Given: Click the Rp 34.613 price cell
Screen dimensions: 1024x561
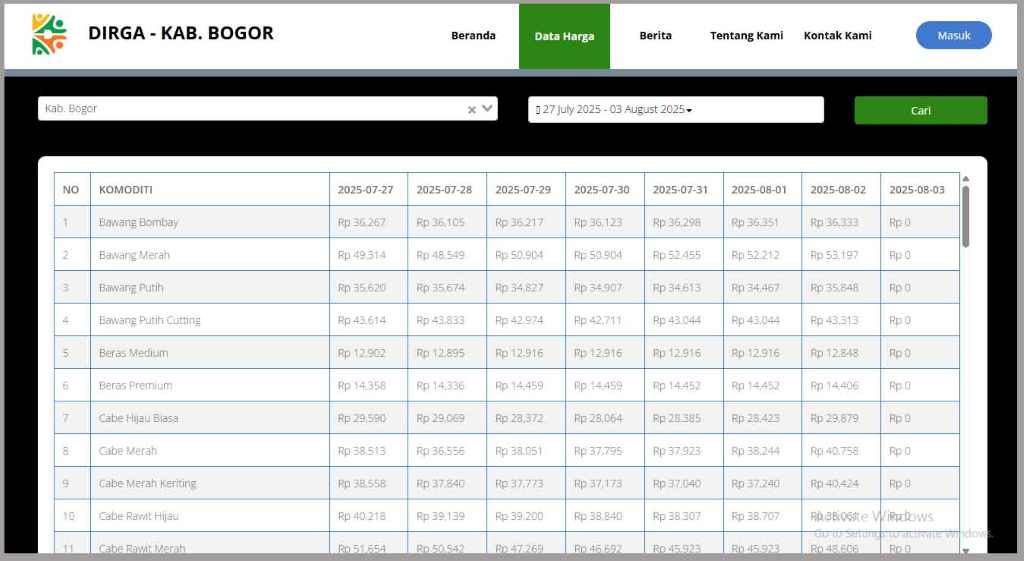Looking at the screenshot, I should [684, 287].
